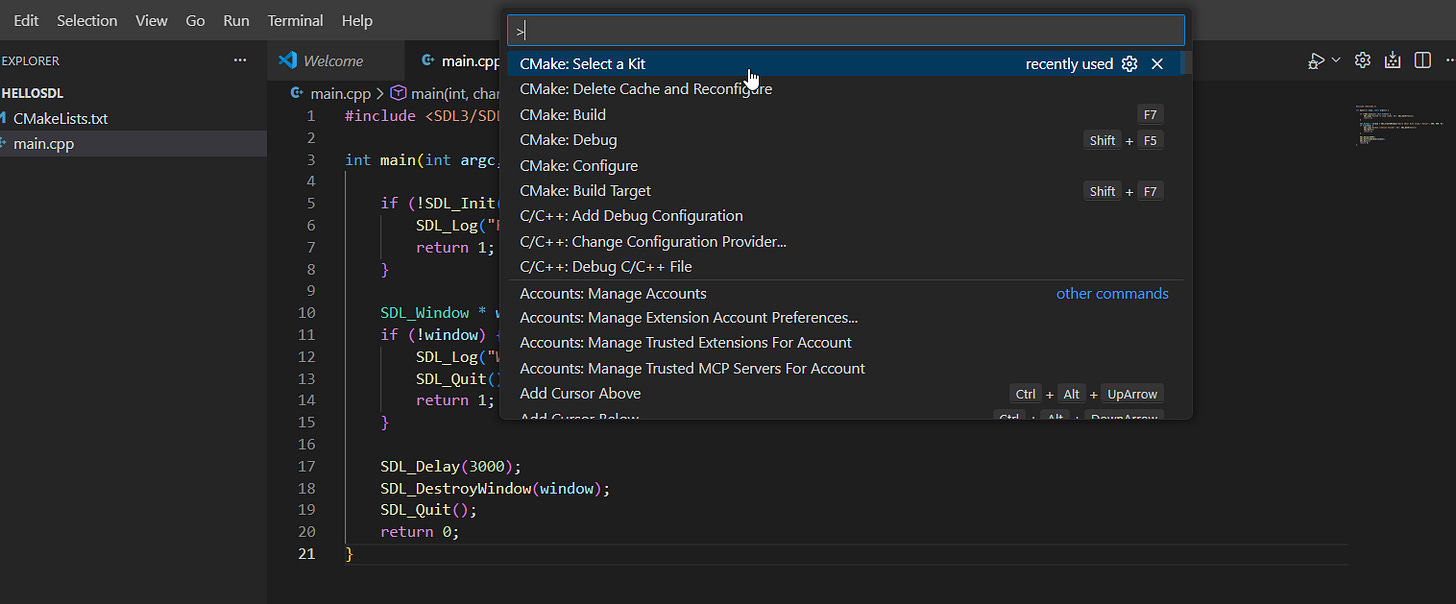Click the cube symbol icon in breadcrumb
The width and height of the screenshot is (1456, 604).
(x=397, y=93)
